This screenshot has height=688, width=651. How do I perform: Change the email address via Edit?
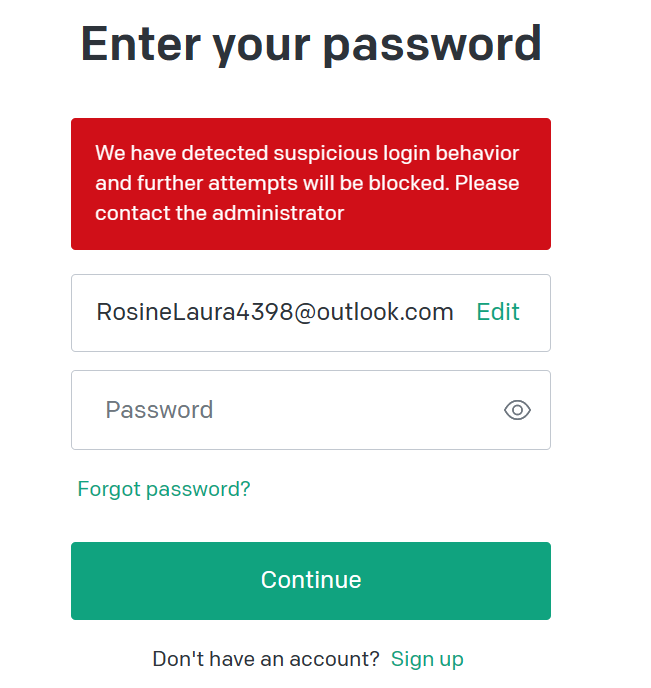[x=498, y=312]
